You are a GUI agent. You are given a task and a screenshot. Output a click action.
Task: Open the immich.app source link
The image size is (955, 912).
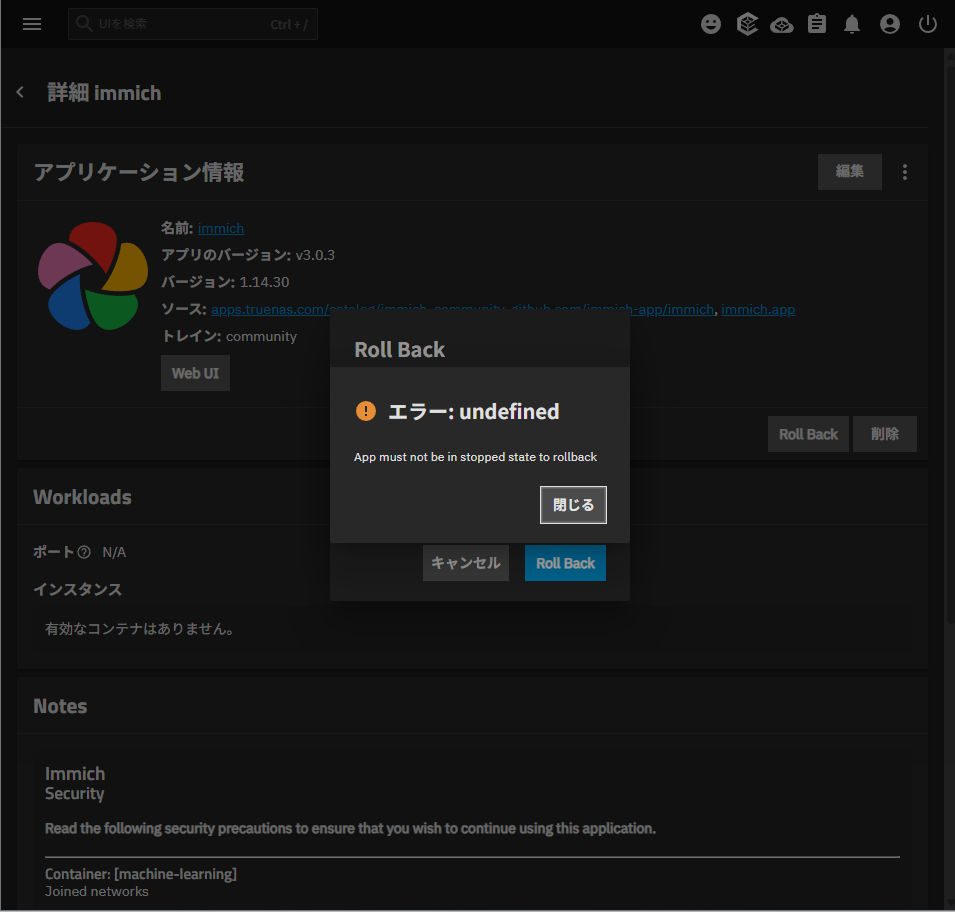click(758, 309)
